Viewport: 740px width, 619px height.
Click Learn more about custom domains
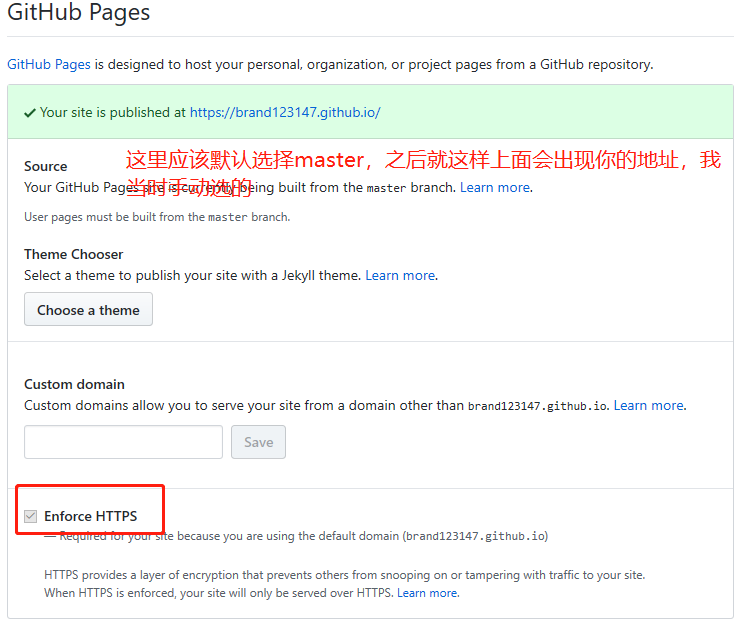click(x=648, y=405)
